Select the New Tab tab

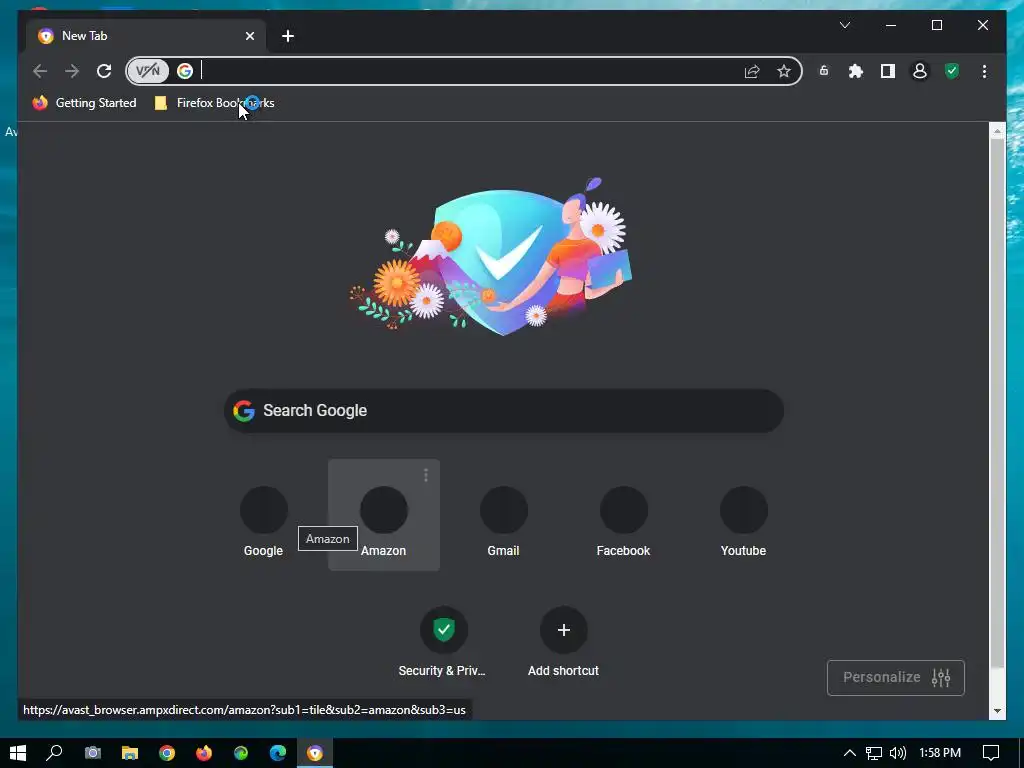point(146,36)
